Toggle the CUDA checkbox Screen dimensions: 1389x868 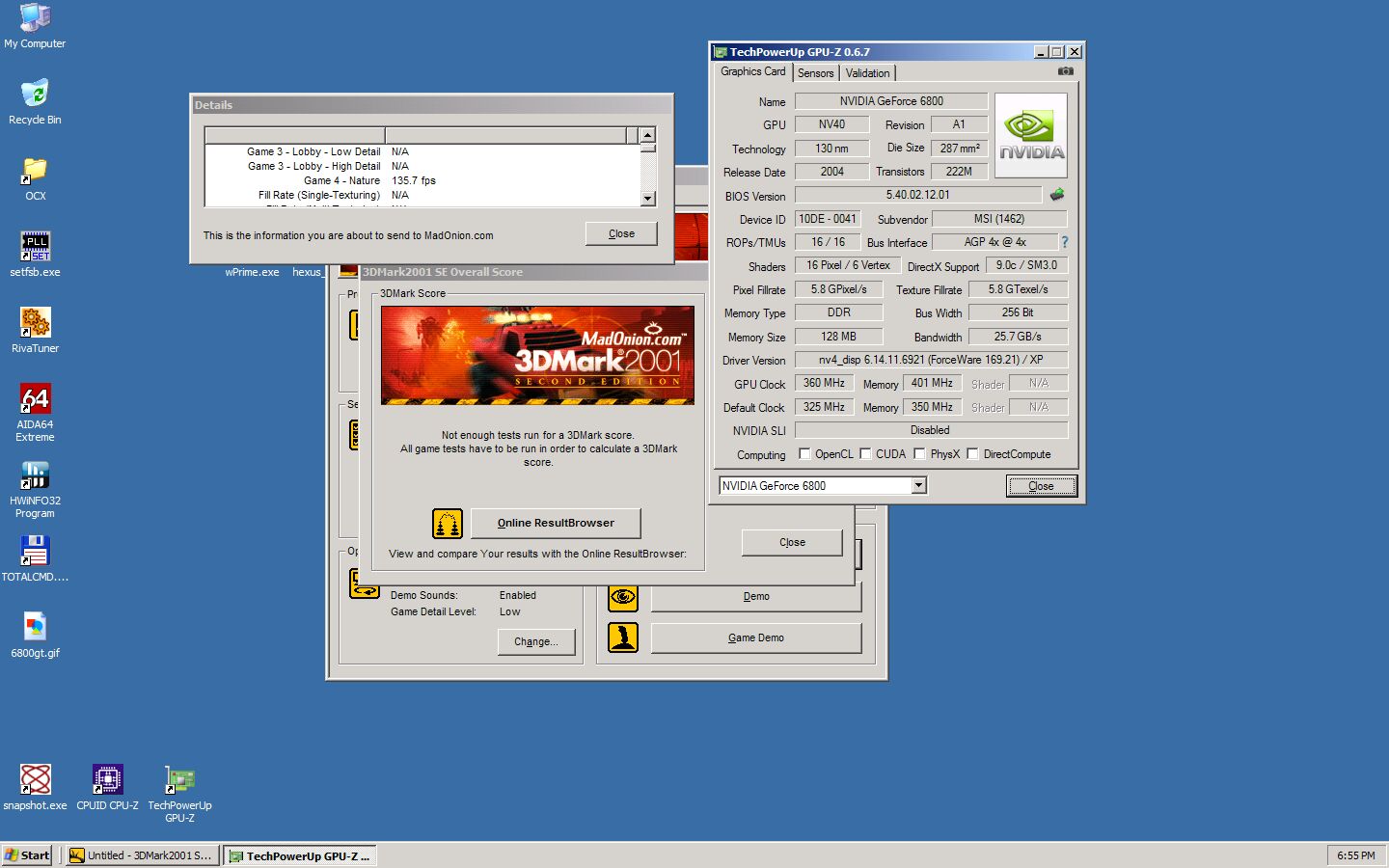tap(865, 454)
